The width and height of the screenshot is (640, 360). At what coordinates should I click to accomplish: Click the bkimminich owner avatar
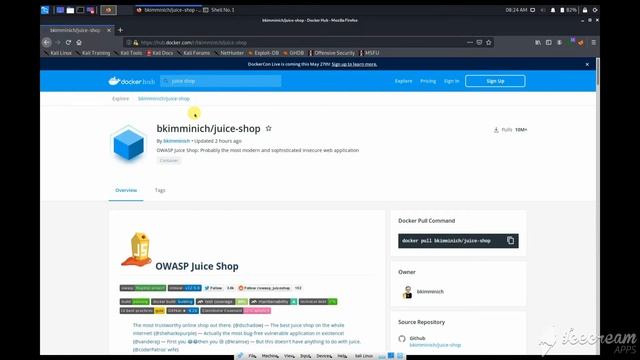pyautogui.click(x=407, y=291)
